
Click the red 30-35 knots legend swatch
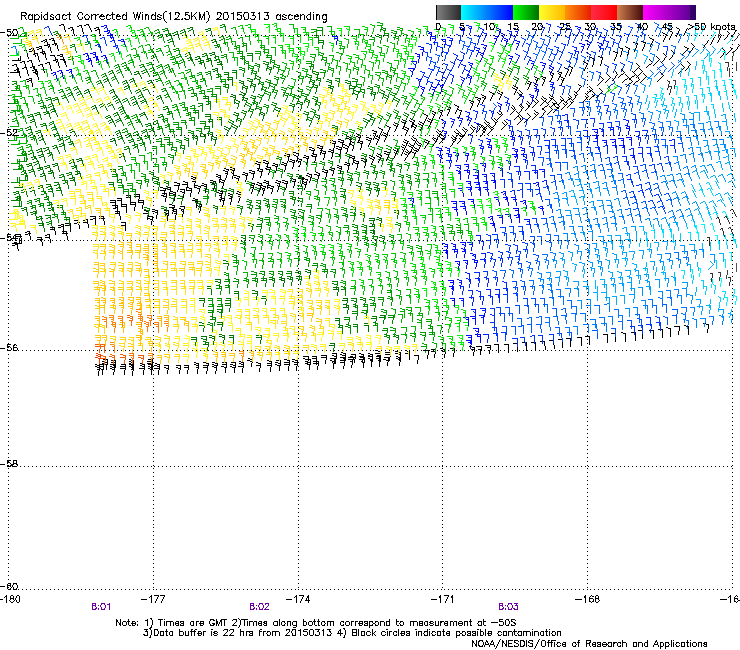[x=604, y=12]
